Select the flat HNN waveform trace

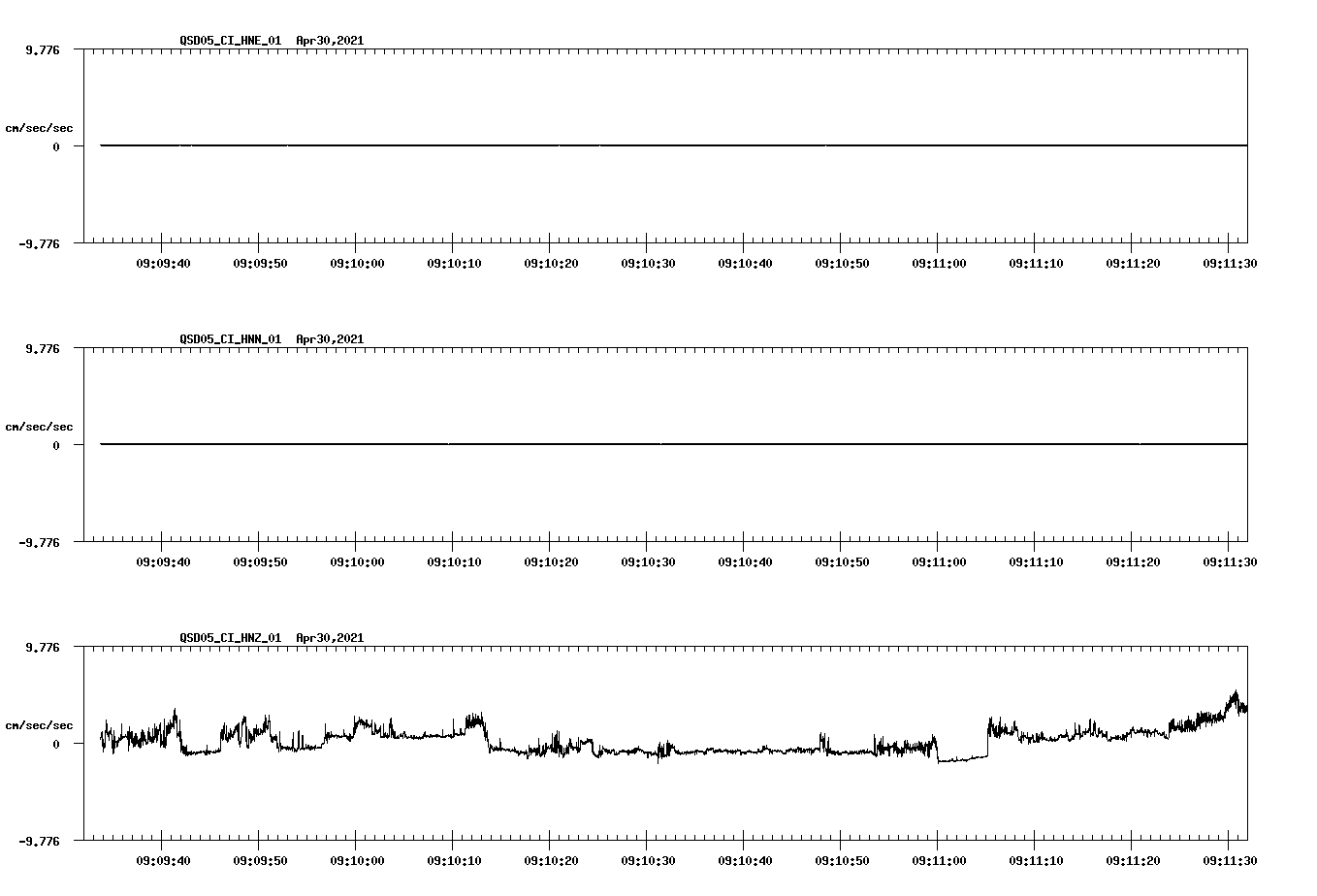(582, 444)
